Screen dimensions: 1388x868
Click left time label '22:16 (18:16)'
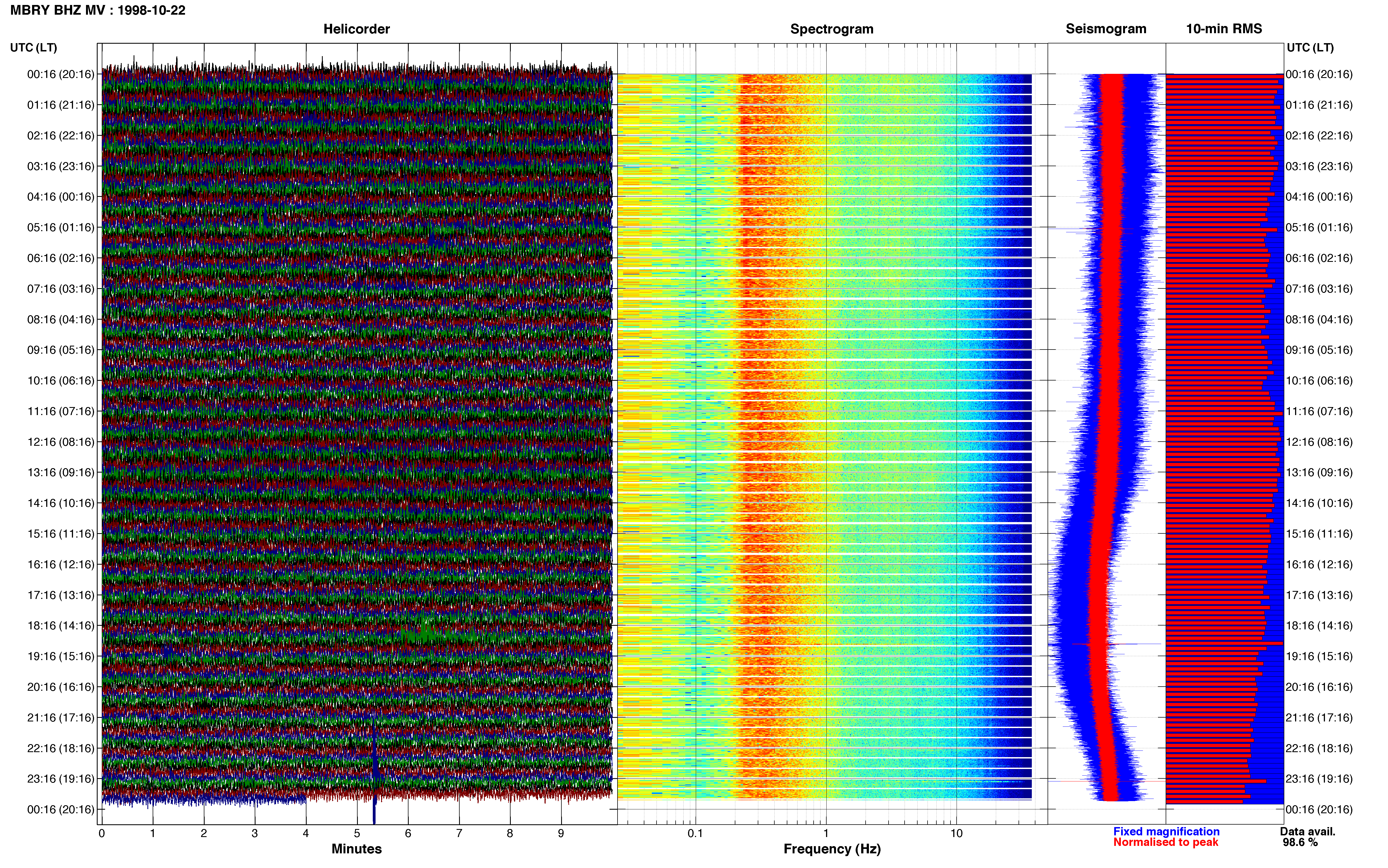click(61, 749)
